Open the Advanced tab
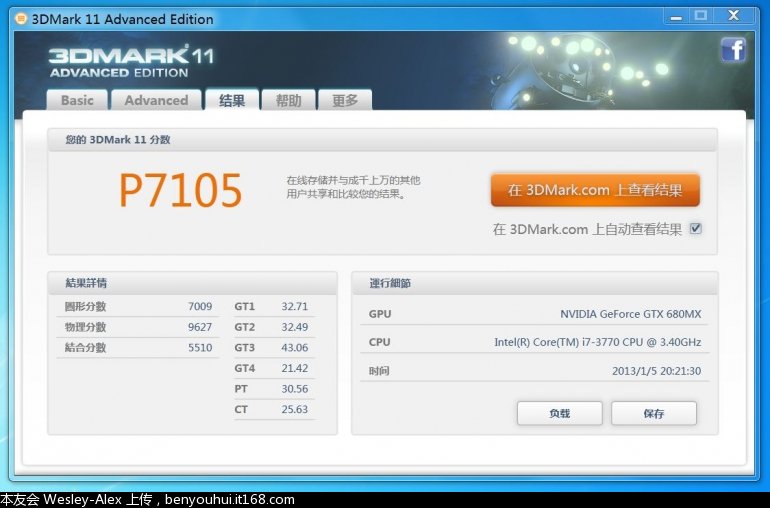Image resolution: width=770 pixels, height=508 pixels. (156, 100)
